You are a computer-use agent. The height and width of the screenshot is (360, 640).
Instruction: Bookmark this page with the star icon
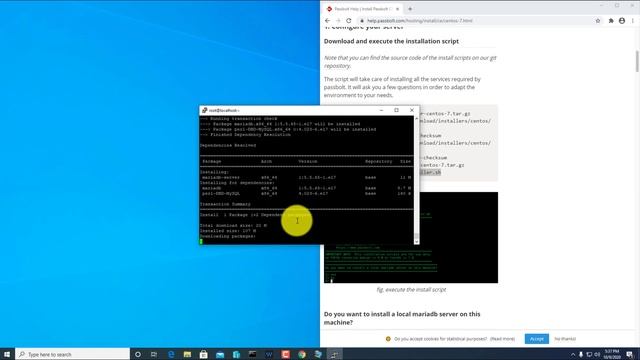click(598, 21)
